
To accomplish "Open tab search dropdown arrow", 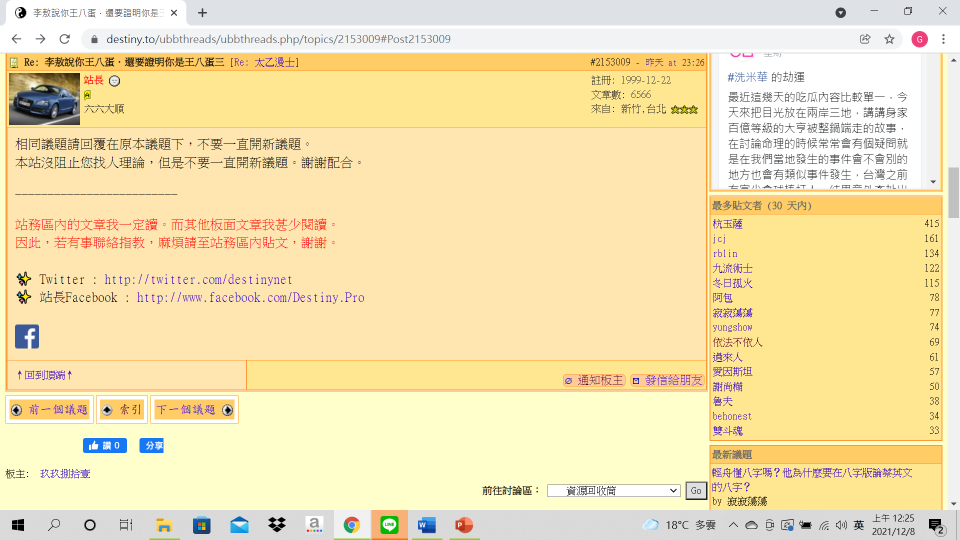I will click(841, 12).
